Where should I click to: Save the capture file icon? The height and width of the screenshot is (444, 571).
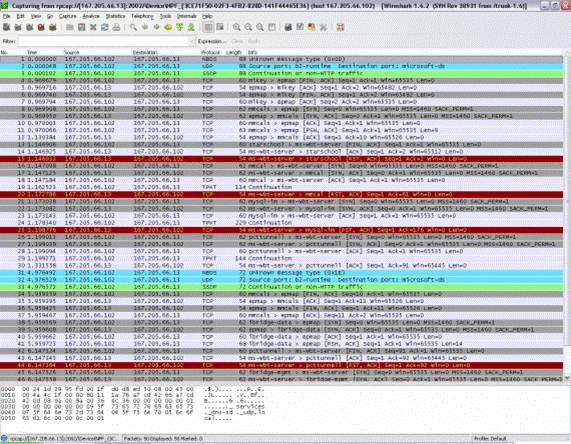pos(82,27)
